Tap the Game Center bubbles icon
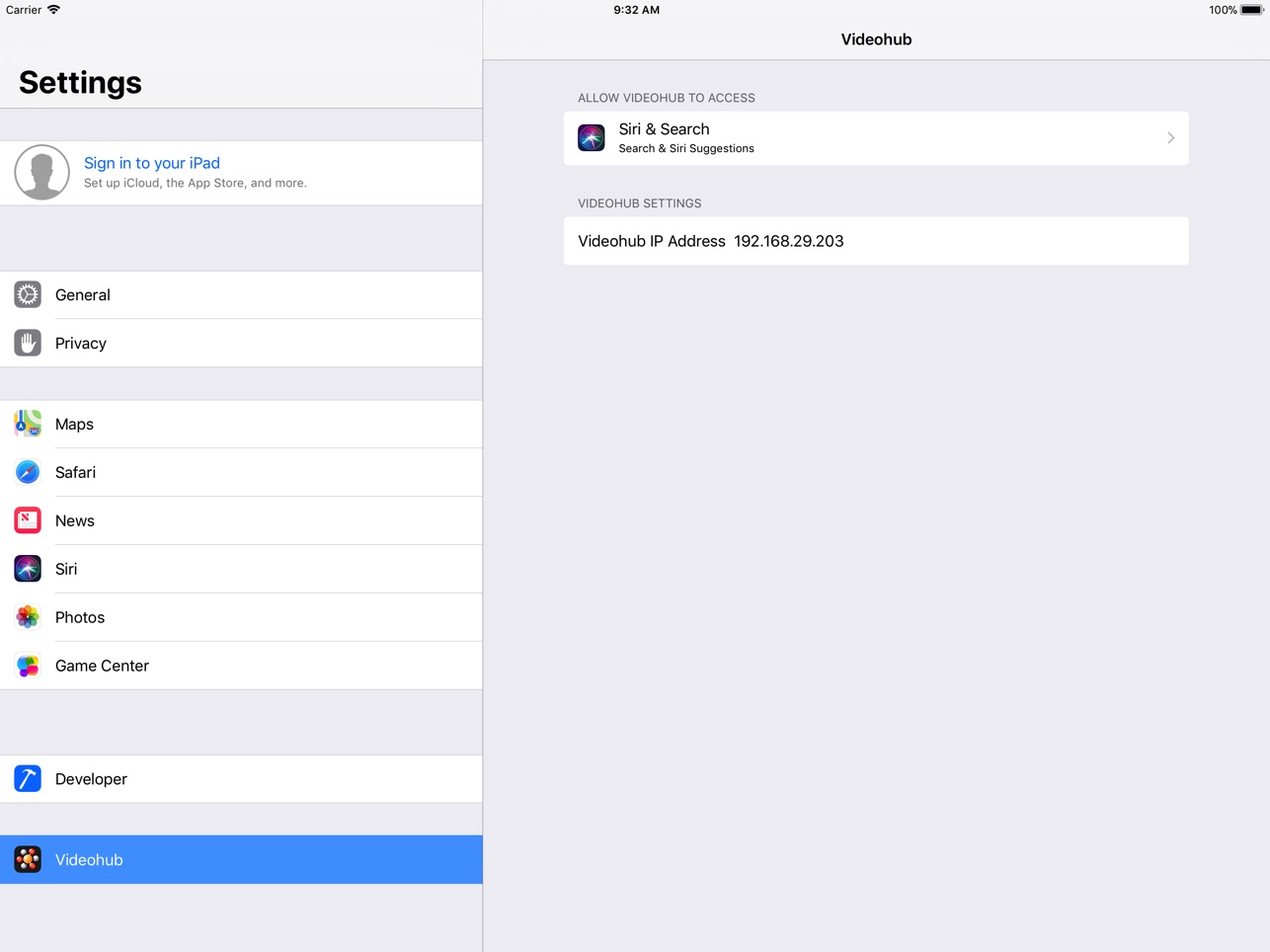This screenshot has width=1270, height=952. pyautogui.click(x=28, y=666)
